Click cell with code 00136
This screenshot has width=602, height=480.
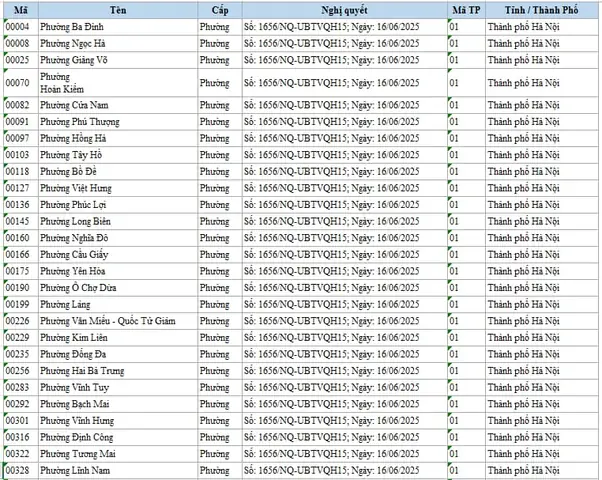[21, 205]
